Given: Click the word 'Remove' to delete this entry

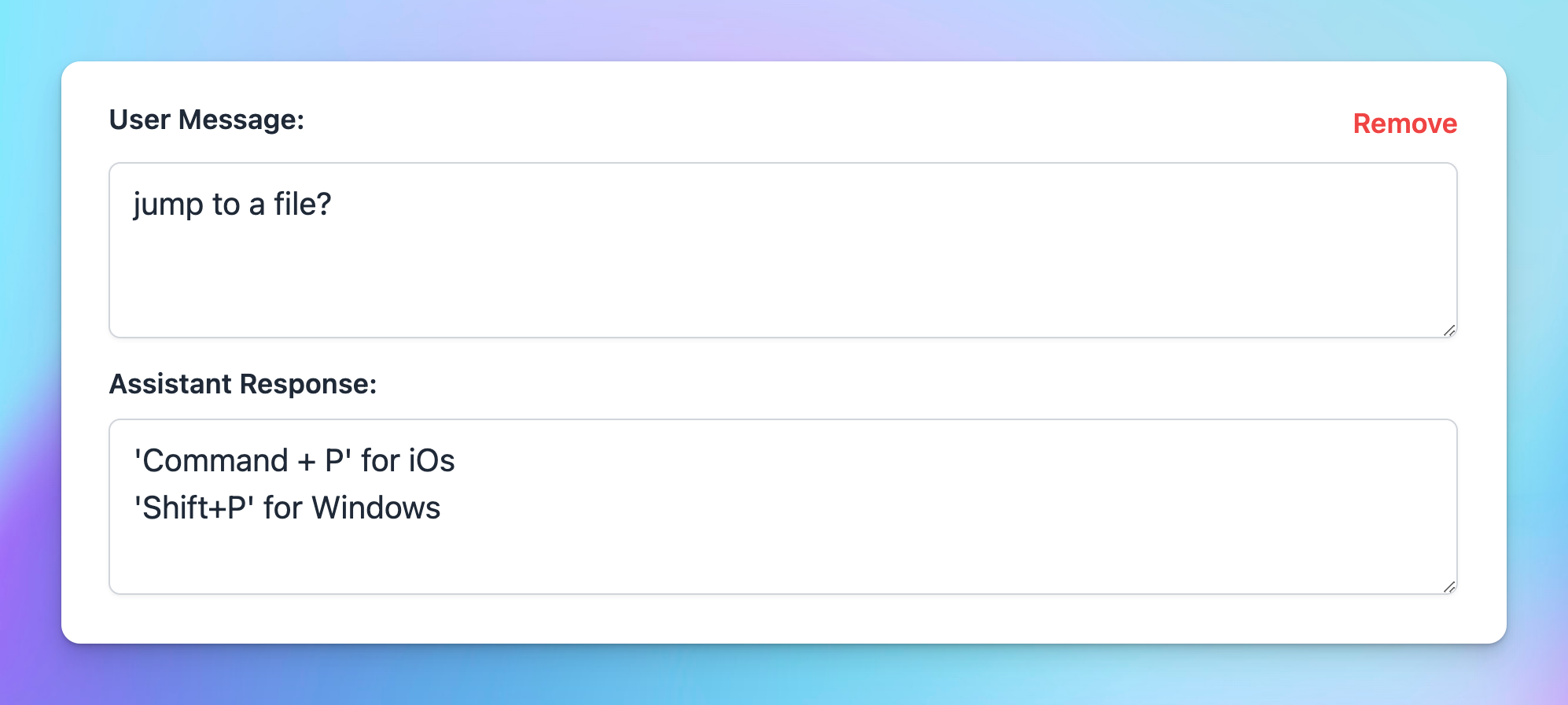Looking at the screenshot, I should coord(1404,124).
